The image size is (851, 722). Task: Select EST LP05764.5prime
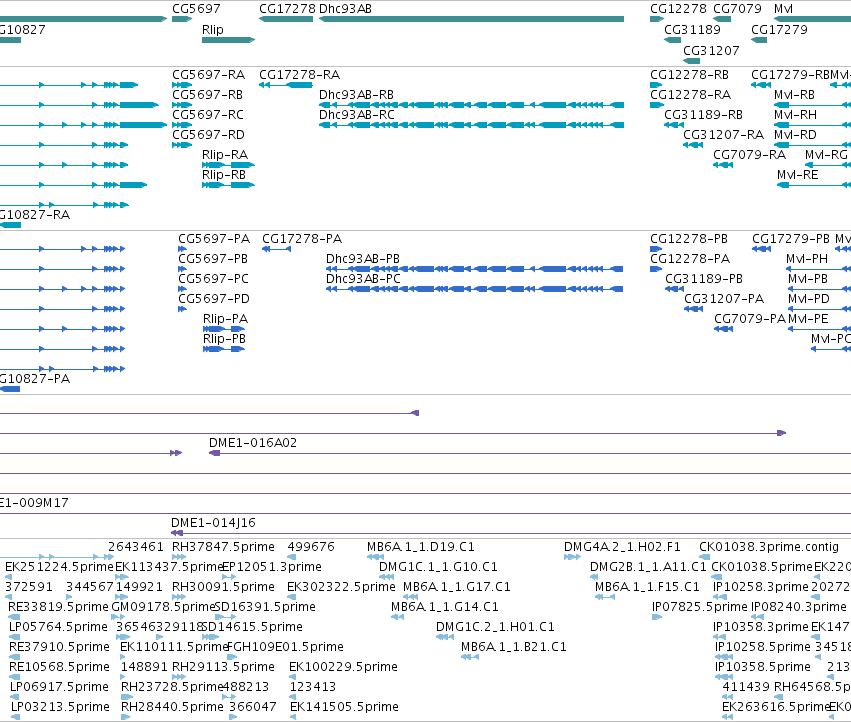(15, 637)
